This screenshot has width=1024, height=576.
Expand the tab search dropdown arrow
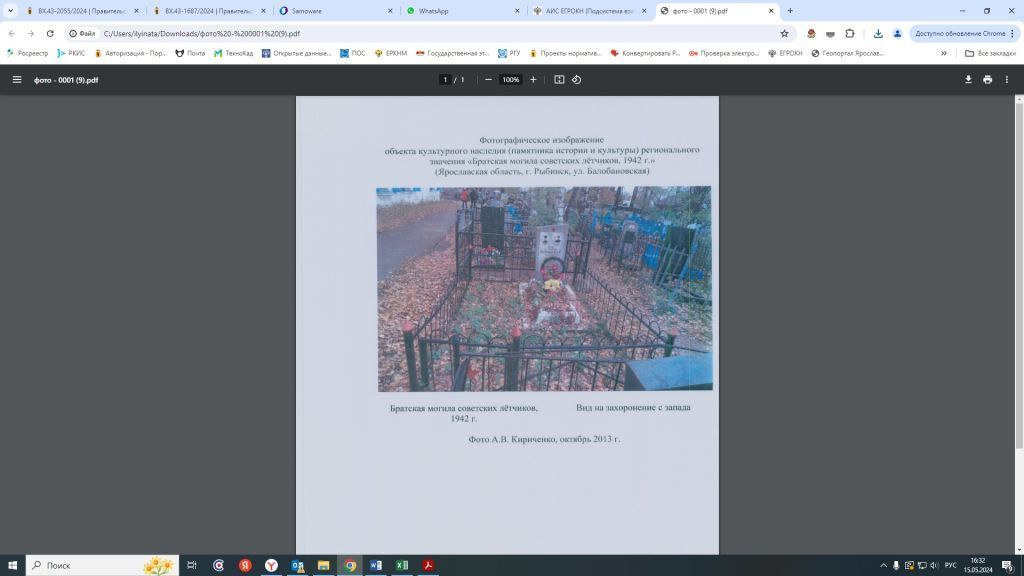11,11
